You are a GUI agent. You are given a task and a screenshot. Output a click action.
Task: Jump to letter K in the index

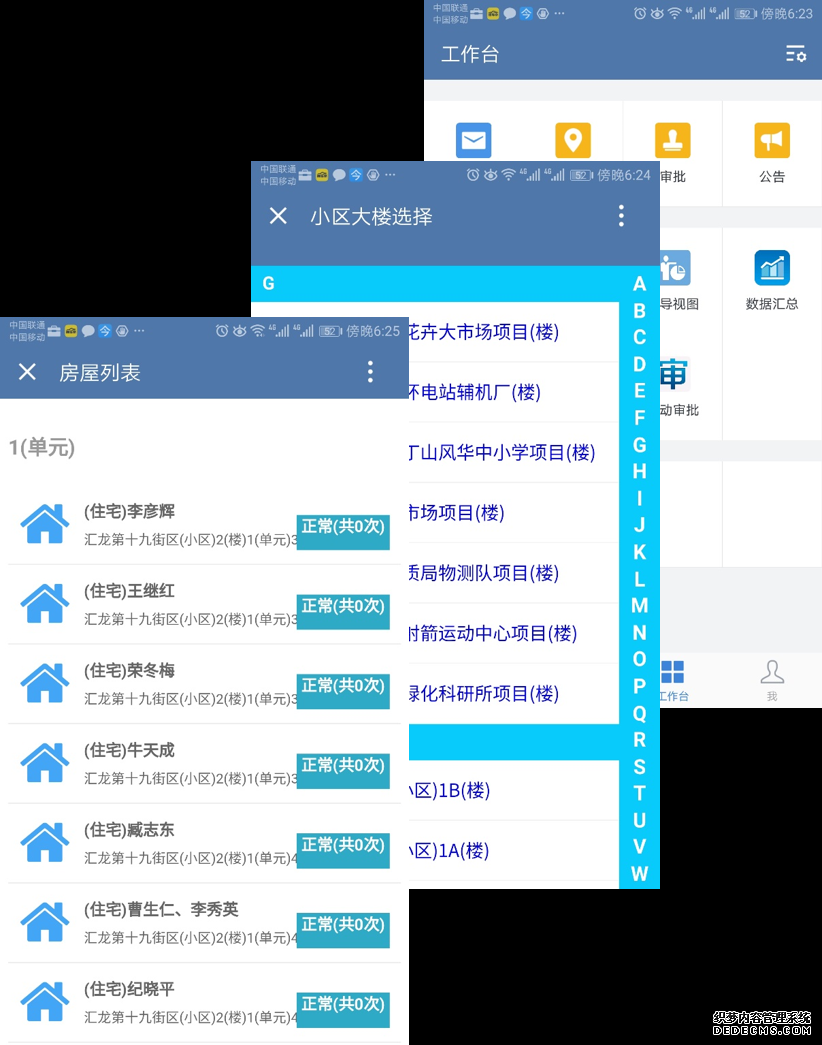pos(639,552)
